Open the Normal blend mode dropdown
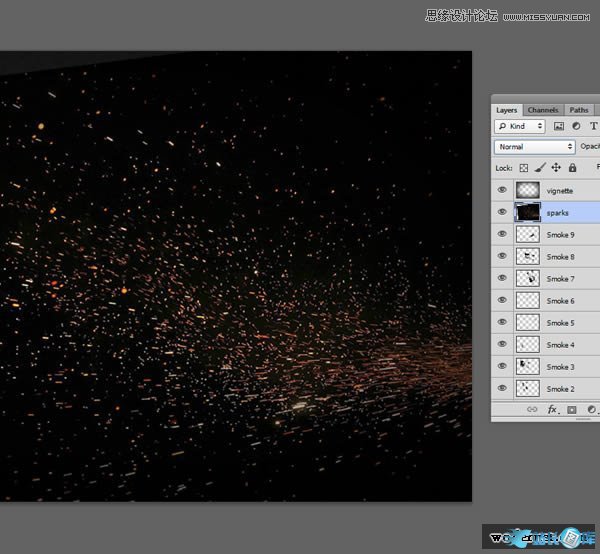 (534, 147)
